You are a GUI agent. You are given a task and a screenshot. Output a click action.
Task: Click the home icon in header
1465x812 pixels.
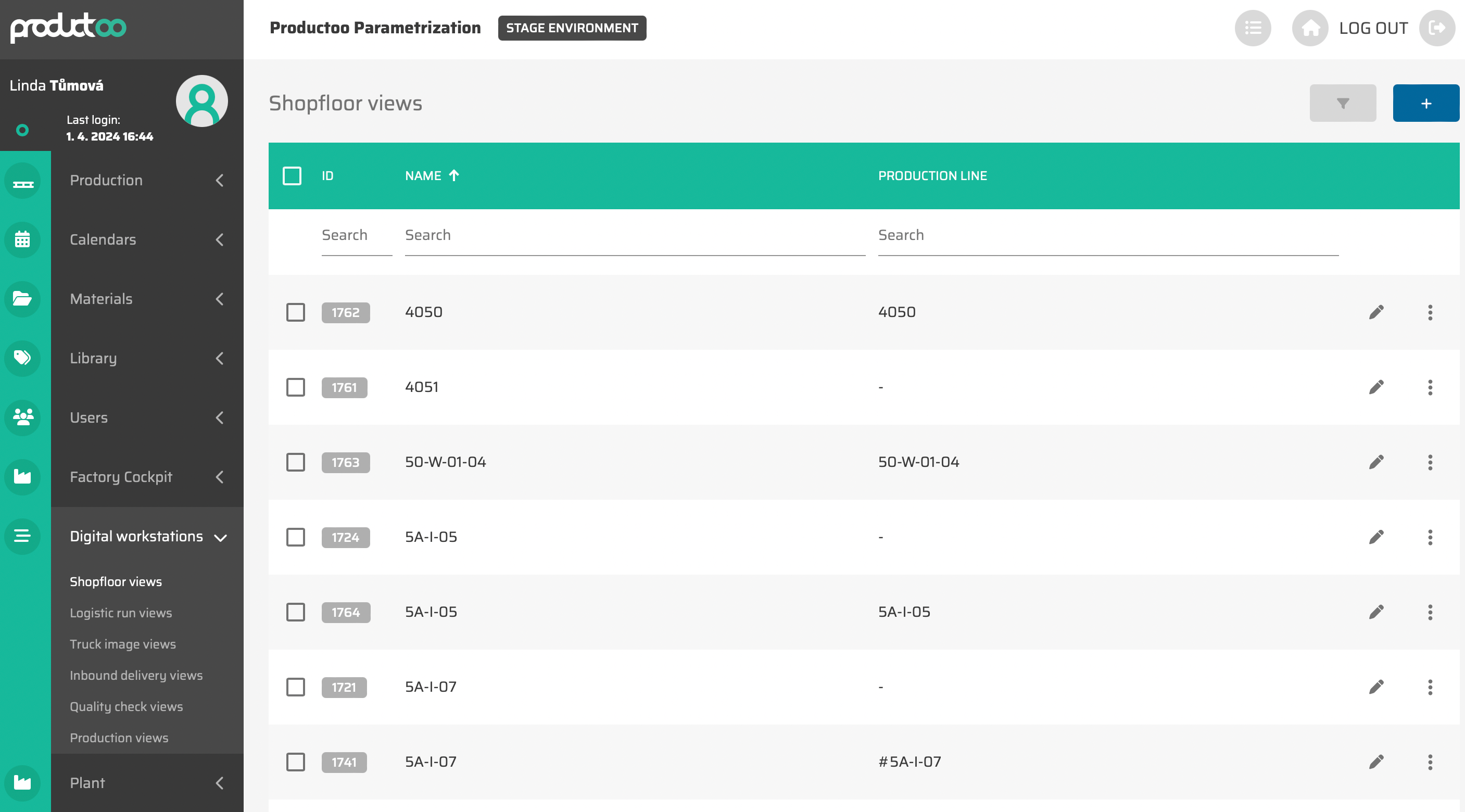tap(1310, 28)
